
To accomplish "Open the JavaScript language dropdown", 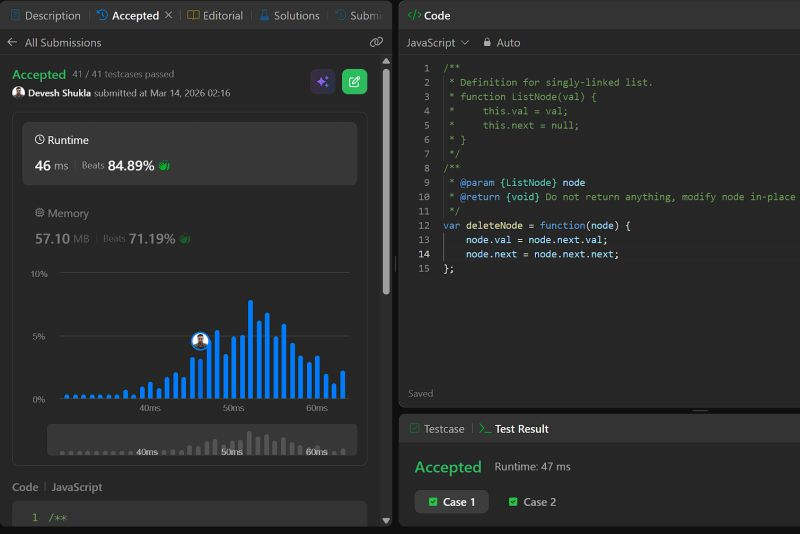I will (x=438, y=43).
